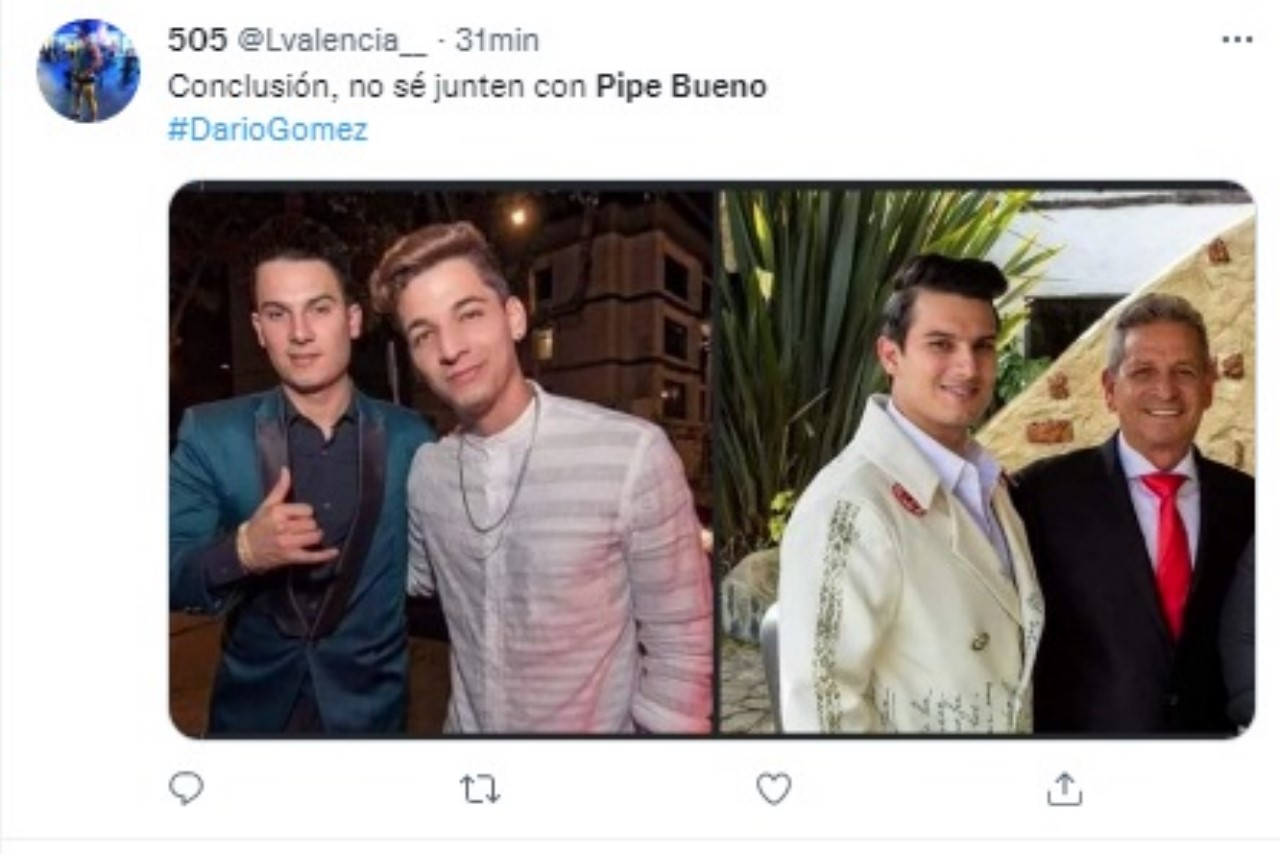
Task: Share the tweet via upload arrow icon
Action: point(1064,789)
